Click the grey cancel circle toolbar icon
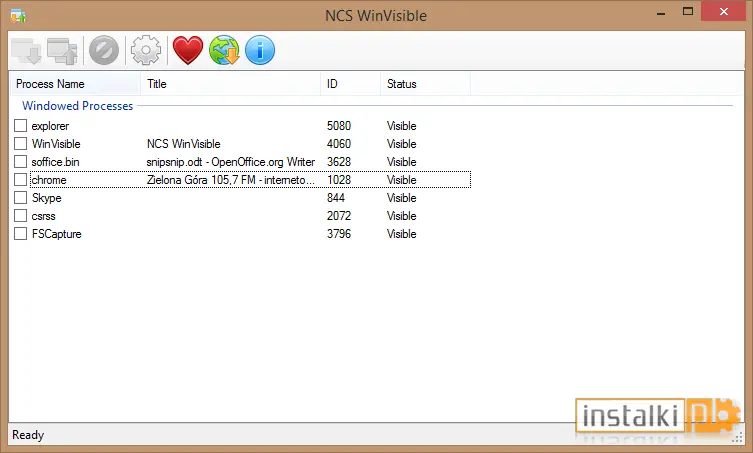753x453 pixels. 104,50
